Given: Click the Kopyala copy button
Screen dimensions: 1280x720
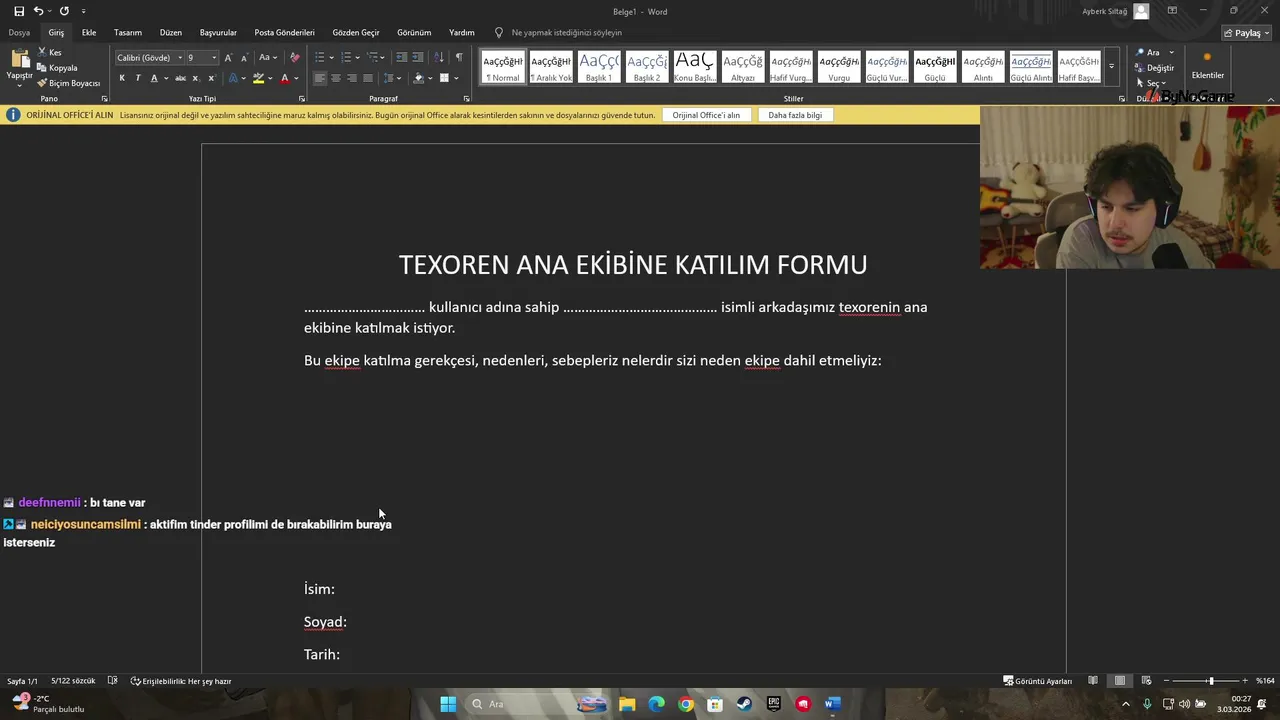Looking at the screenshot, I should coord(57,68).
